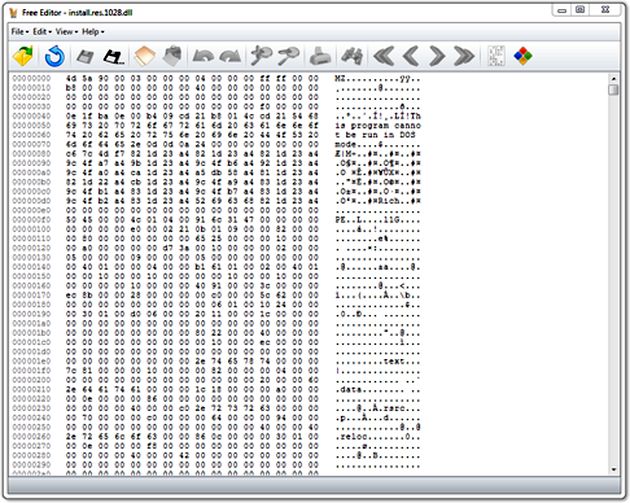Go to previous page with single left arrow
630x503 pixels.
tap(411, 56)
